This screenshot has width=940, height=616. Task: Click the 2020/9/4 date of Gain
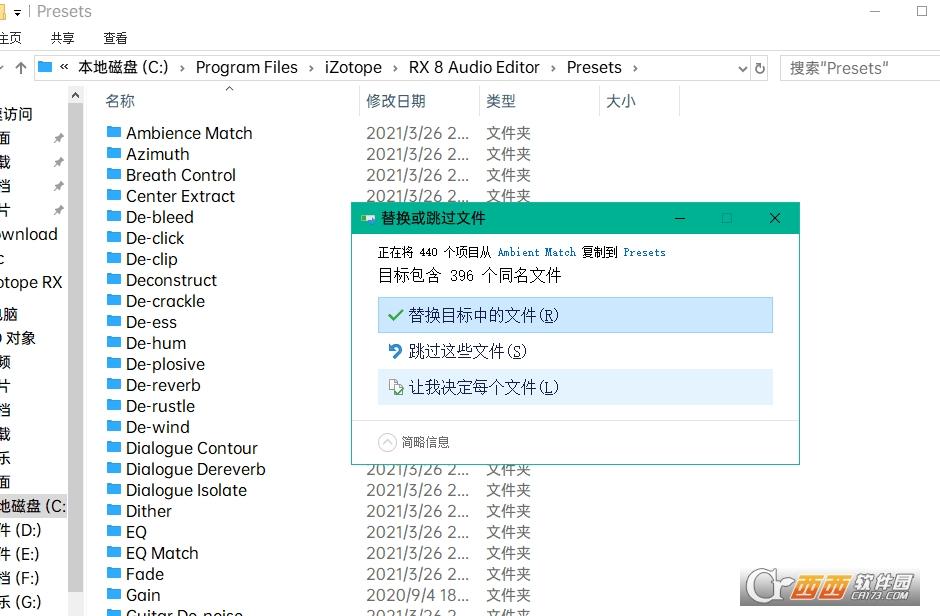(x=417, y=595)
